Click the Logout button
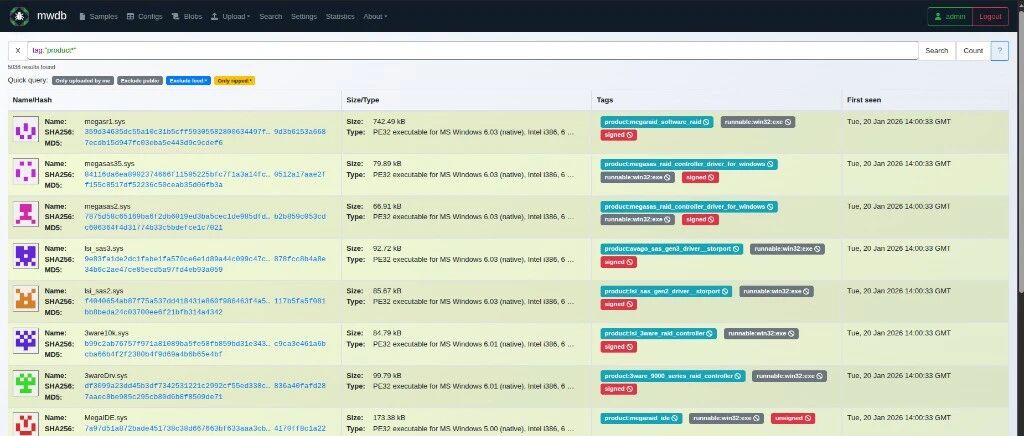 point(990,16)
